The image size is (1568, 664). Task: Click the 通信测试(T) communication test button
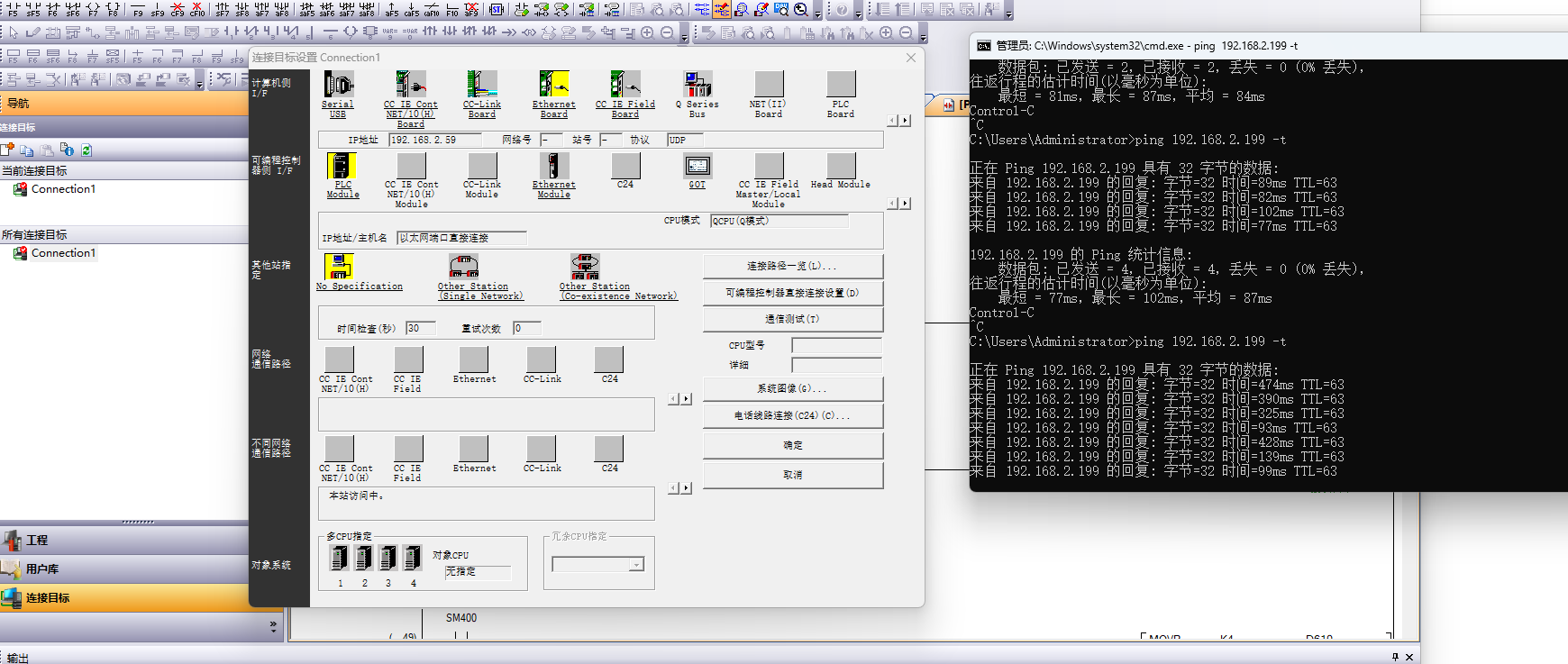coord(792,320)
